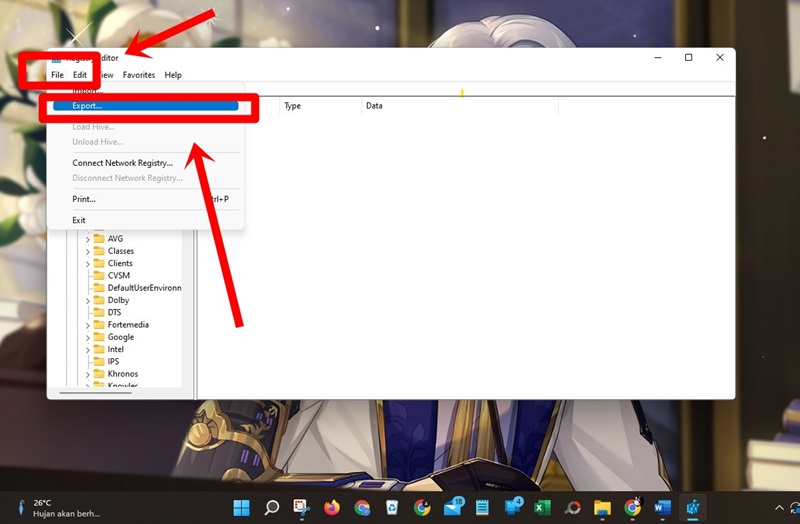
Task: Click the CVSM folder icon
Action: 99,275
